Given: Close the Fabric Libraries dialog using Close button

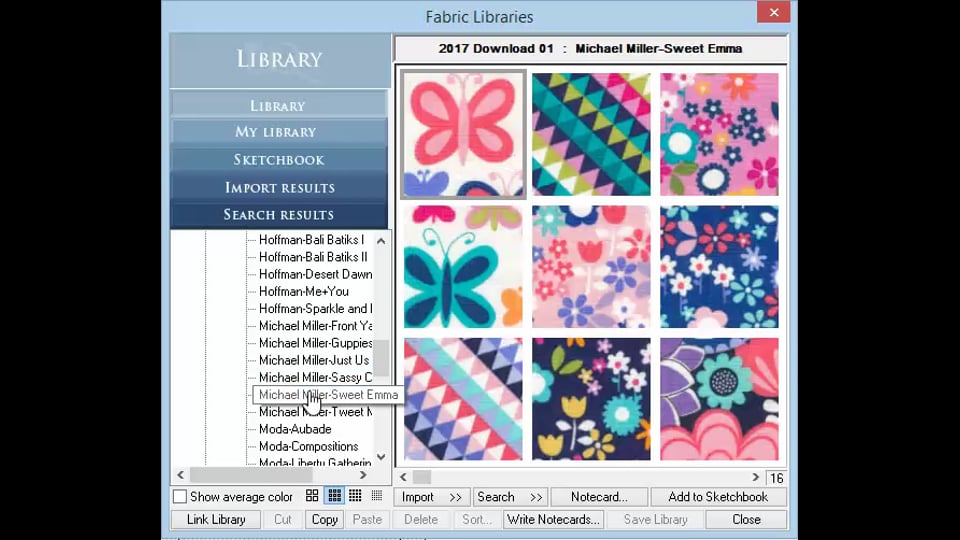Looking at the screenshot, I should (746, 519).
